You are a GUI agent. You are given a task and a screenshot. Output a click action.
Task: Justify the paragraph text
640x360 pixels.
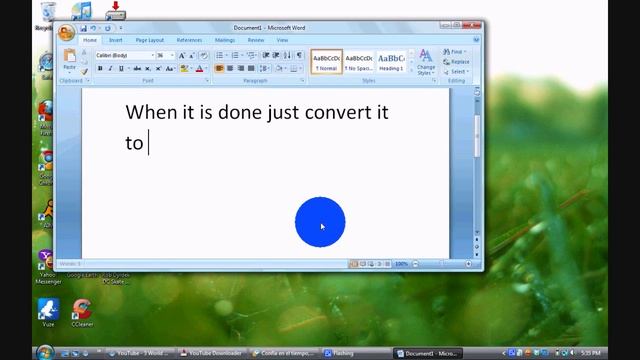[251, 69]
